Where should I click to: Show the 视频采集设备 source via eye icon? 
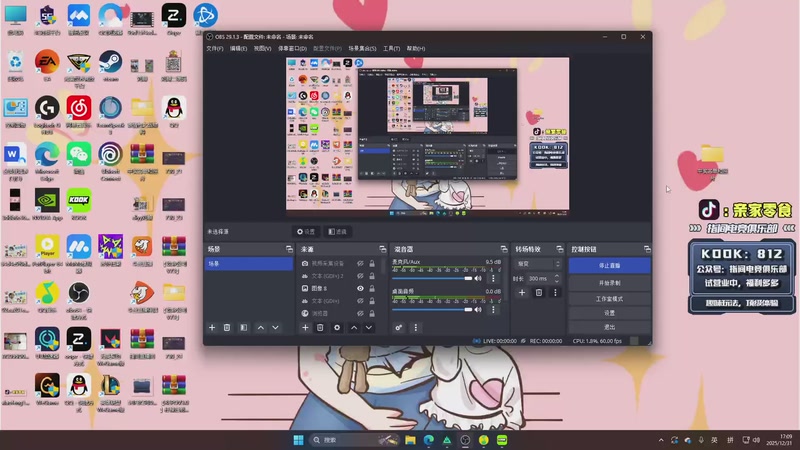click(360, 263)
